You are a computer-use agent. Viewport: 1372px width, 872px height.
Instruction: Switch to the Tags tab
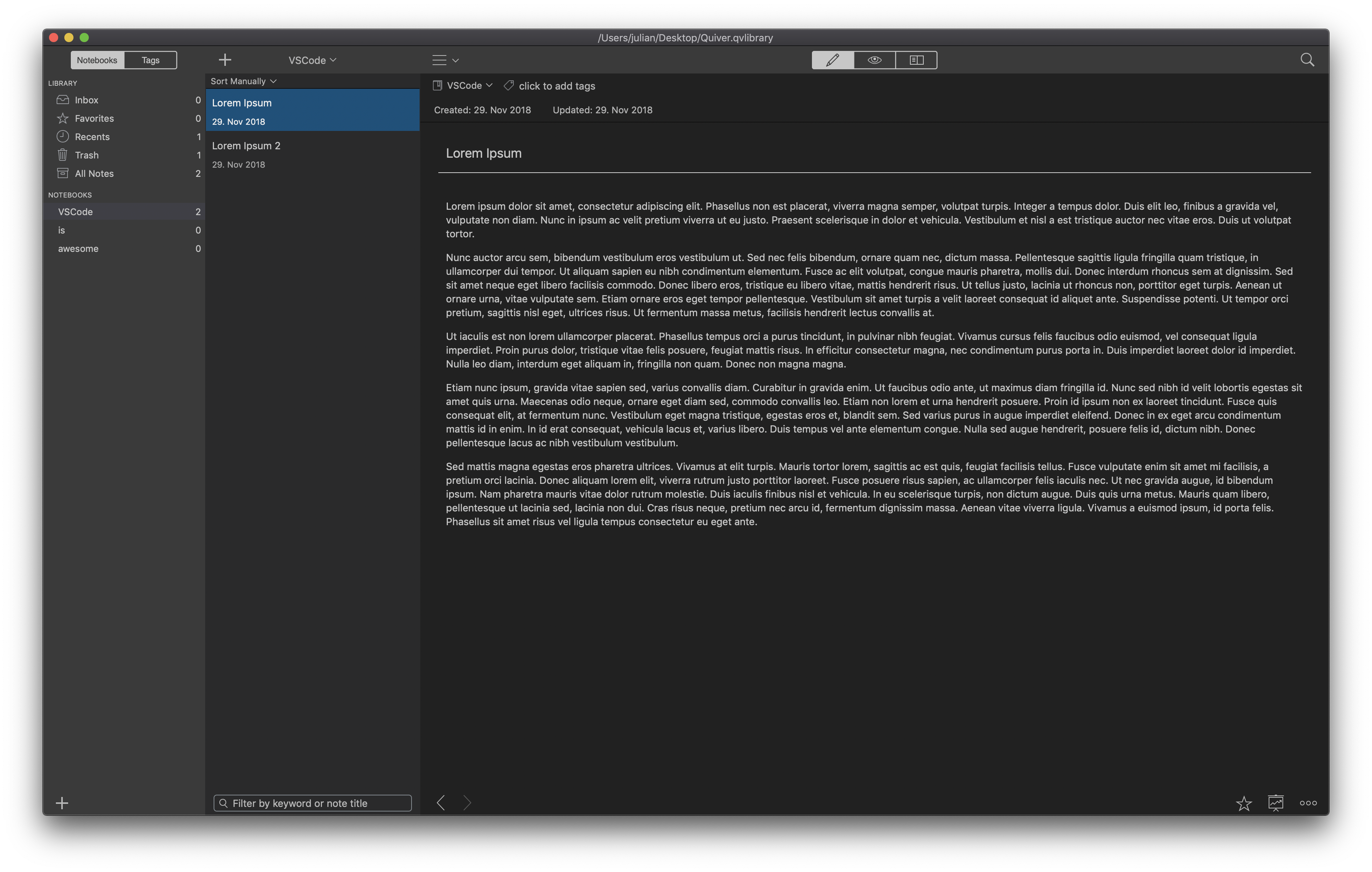click(150, 60)
